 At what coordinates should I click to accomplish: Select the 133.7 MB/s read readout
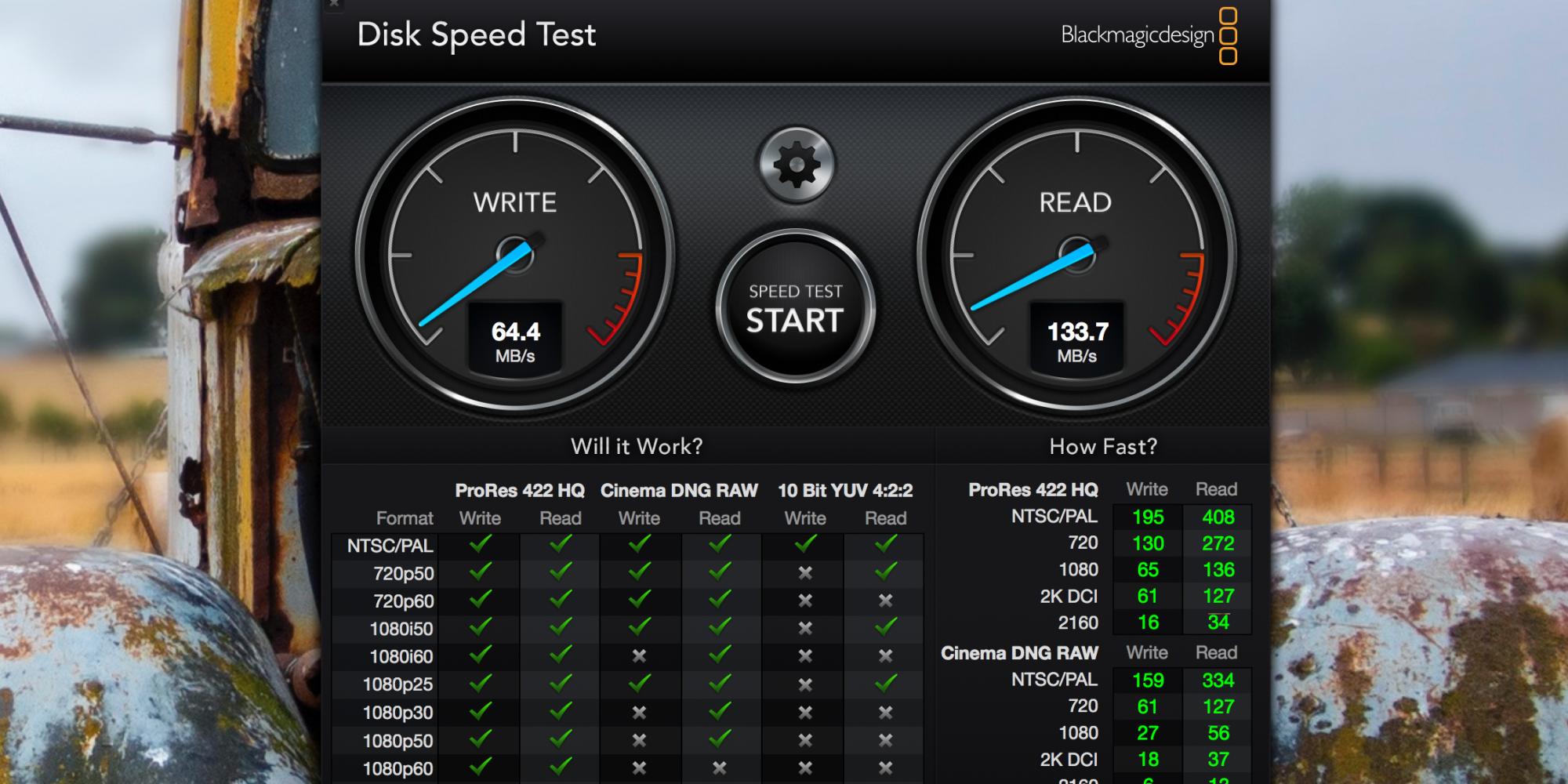1077,342
